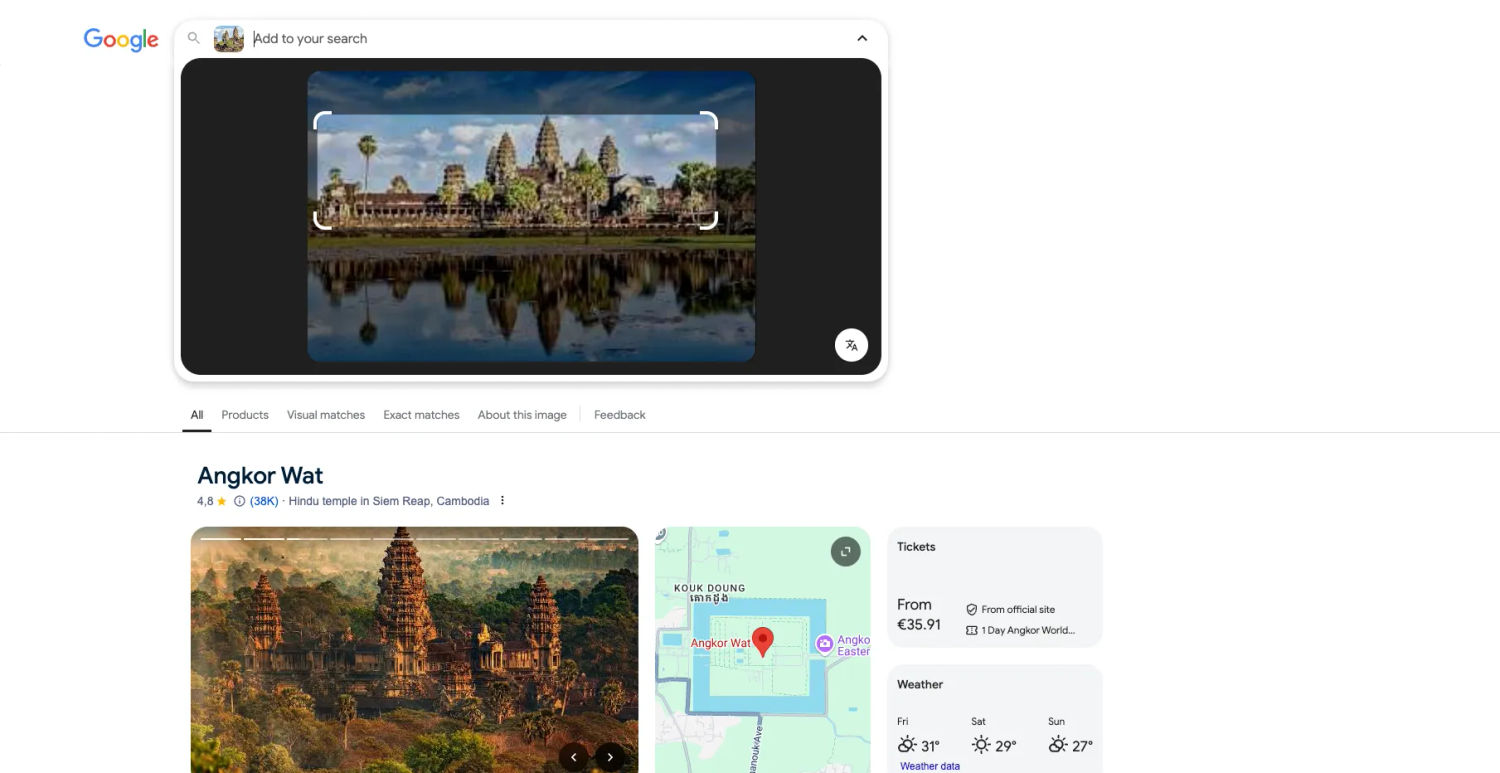This screenshot has width=1500, height=773.
Task: Click the Weather data link
Action: coord(930,766)
